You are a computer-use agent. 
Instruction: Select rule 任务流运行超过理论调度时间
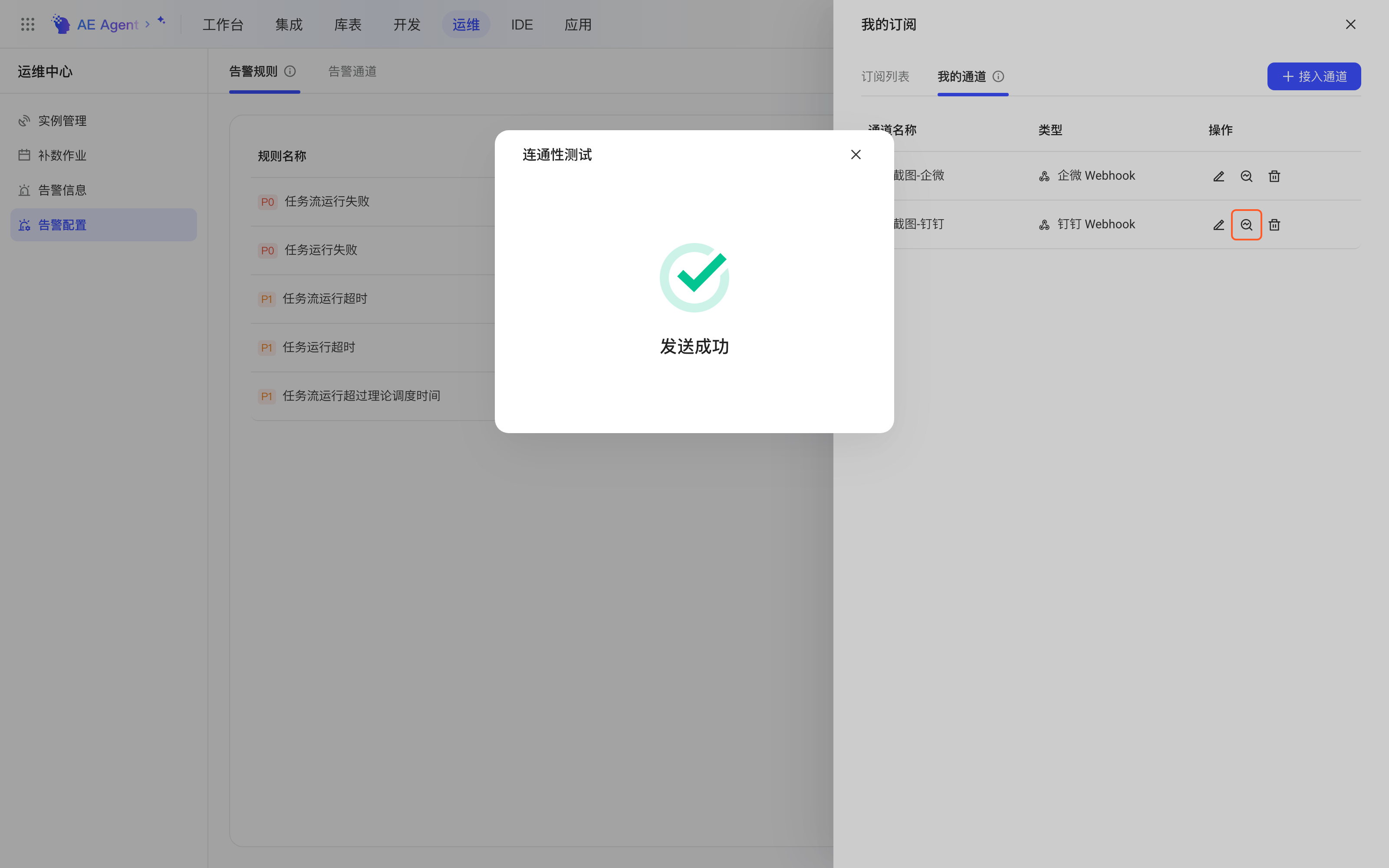coord(362,396)
